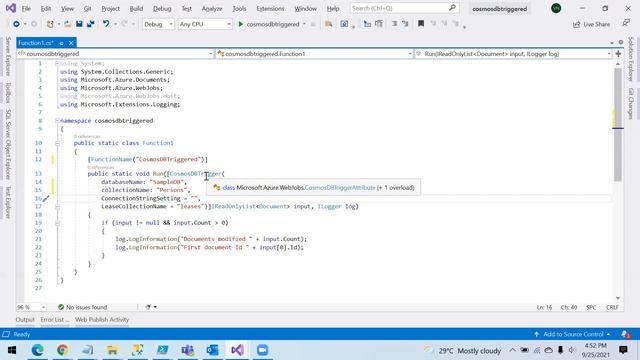Click the Navigate Backward toolbar icon
Image resolution: width=640 pixels, height=360 pixels.
16,24
